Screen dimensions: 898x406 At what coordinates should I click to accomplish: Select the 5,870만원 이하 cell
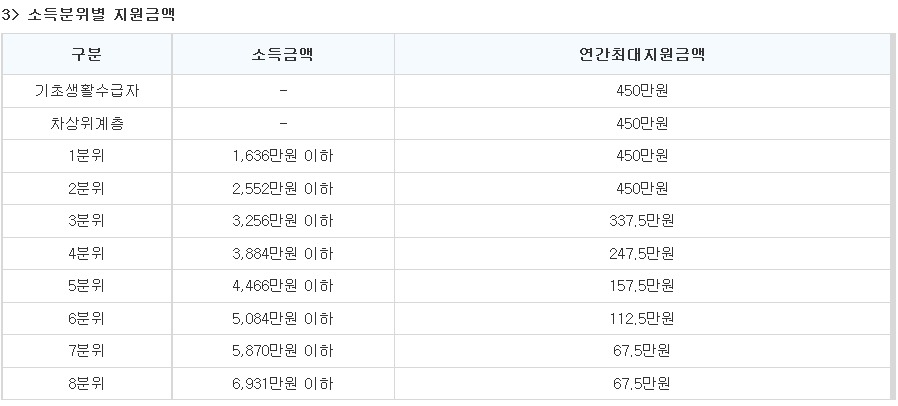click(x=282, y=350)
